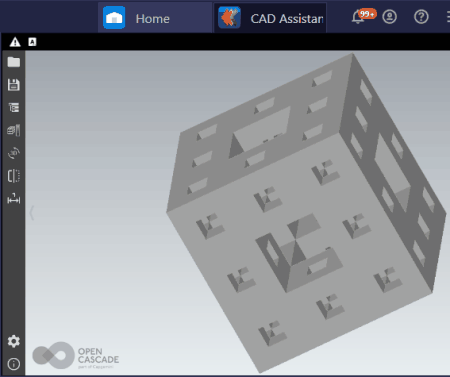Open notifications bell with 99+ badge

click(x=363, y=16)
